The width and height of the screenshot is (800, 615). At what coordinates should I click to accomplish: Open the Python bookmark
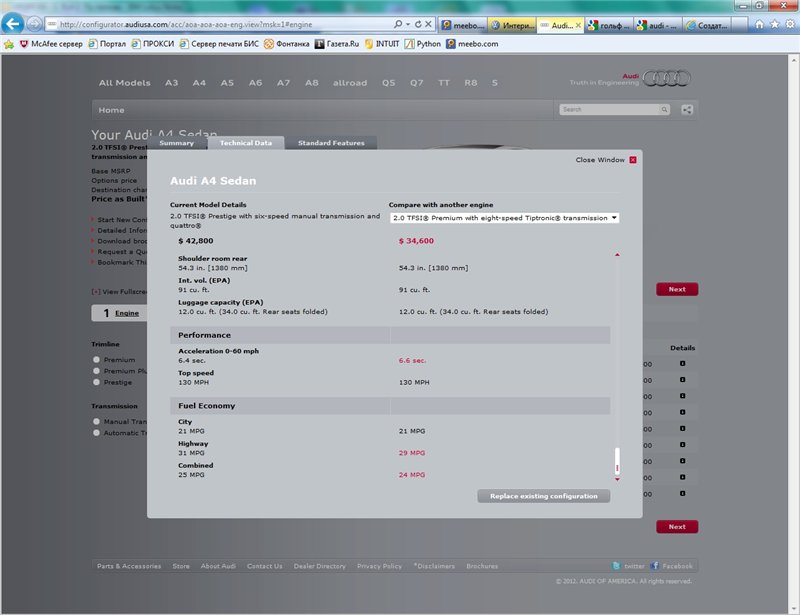[423, 44]
